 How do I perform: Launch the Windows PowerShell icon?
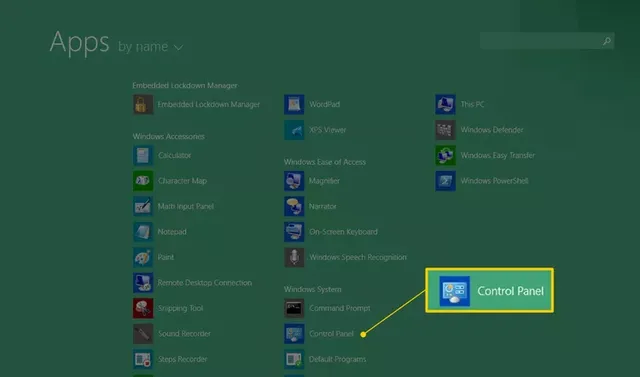[445, 181]
